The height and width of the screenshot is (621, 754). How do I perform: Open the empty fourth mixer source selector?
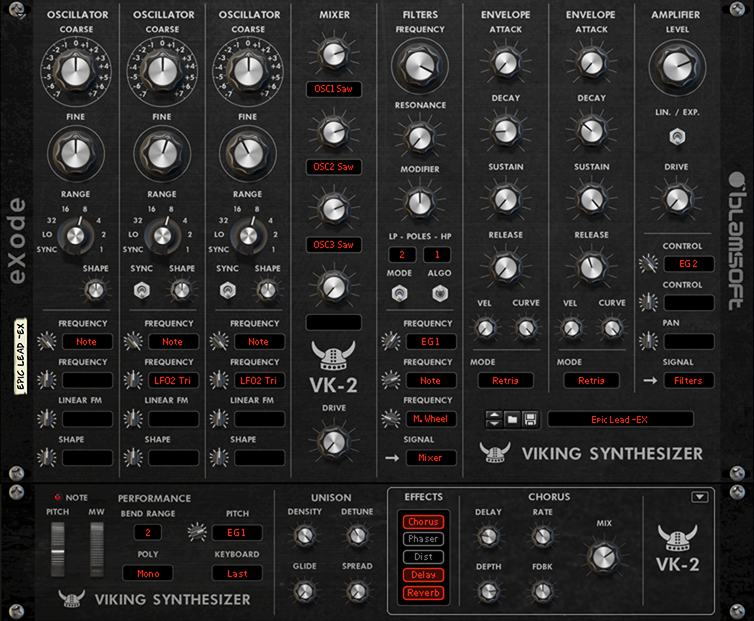[x=334, y=322]
